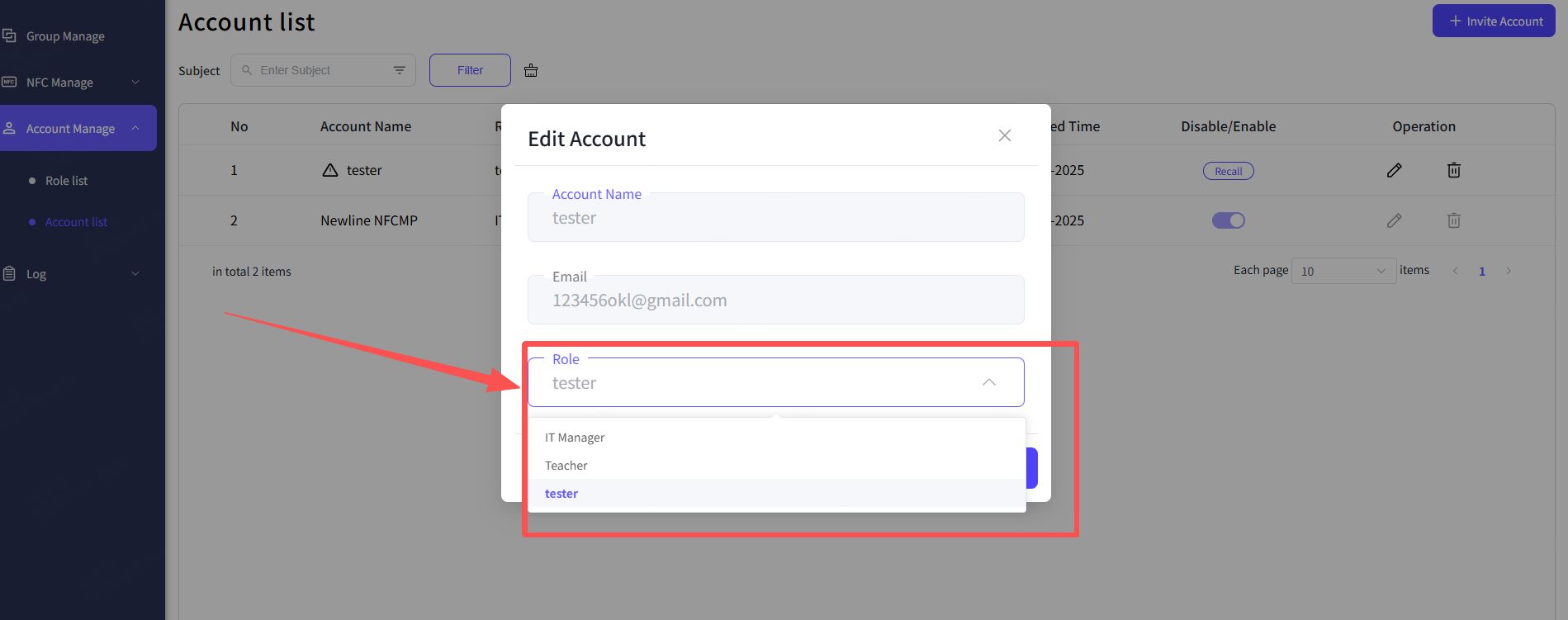This screenshot has width=1568, height=620.
Task: Click the delete trash icon for tester row
Action: click(1453, 171)
